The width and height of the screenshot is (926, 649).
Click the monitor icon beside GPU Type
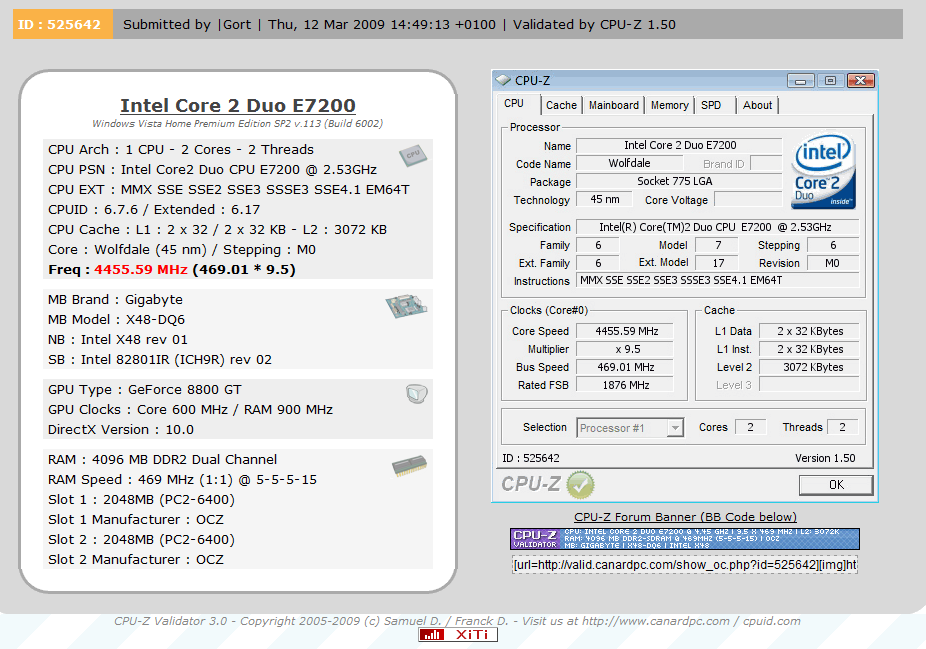[x=417, y=393]
